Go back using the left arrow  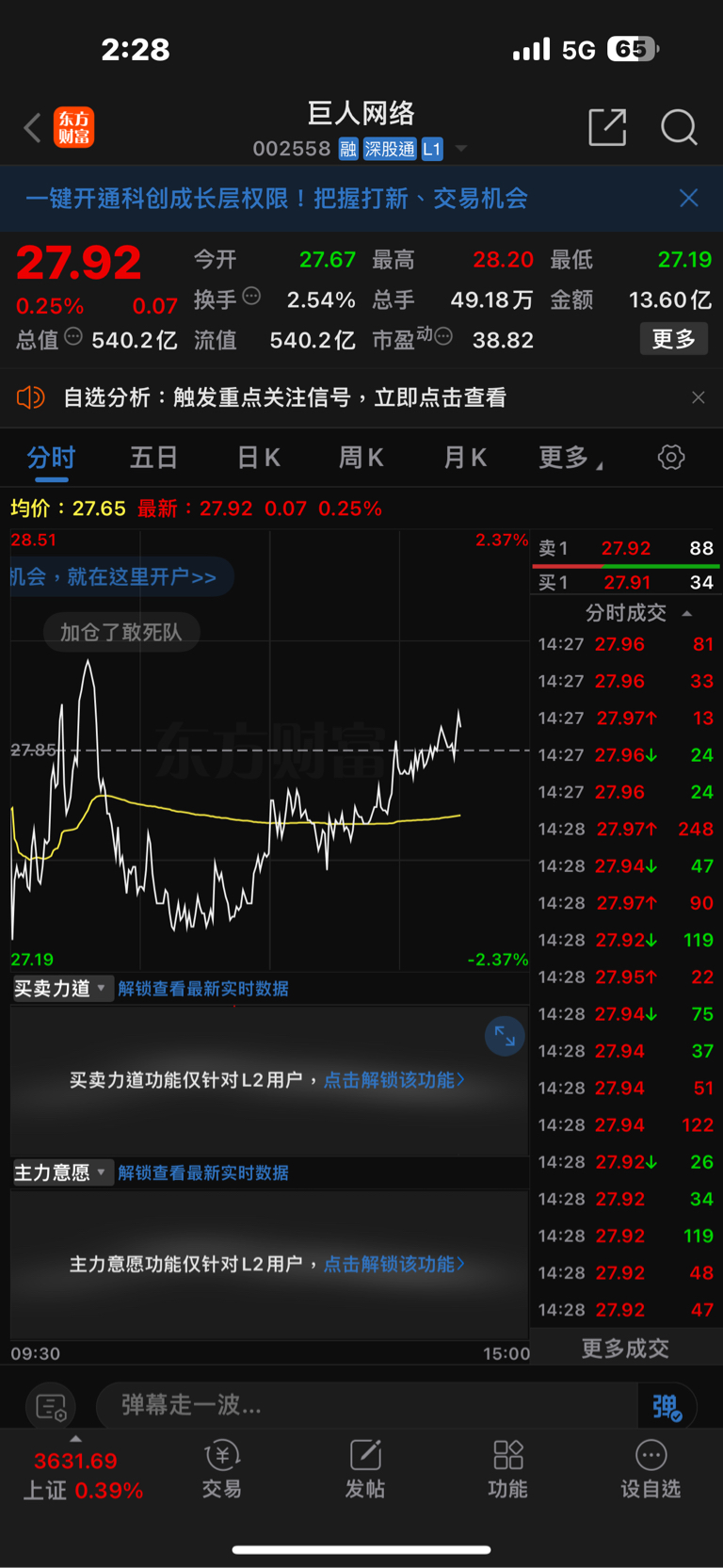point(33,127)
